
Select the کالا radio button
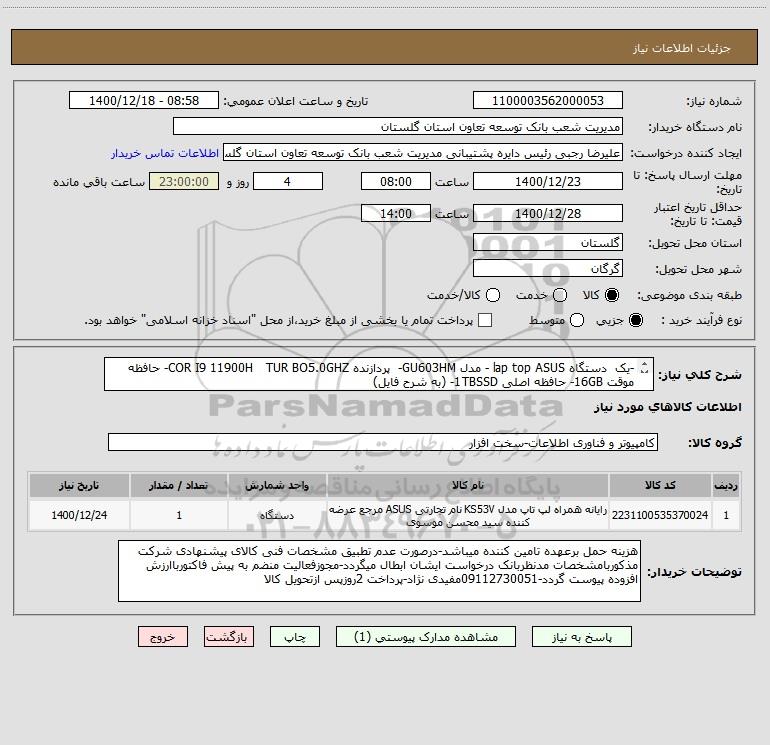(x=612, y=295)
